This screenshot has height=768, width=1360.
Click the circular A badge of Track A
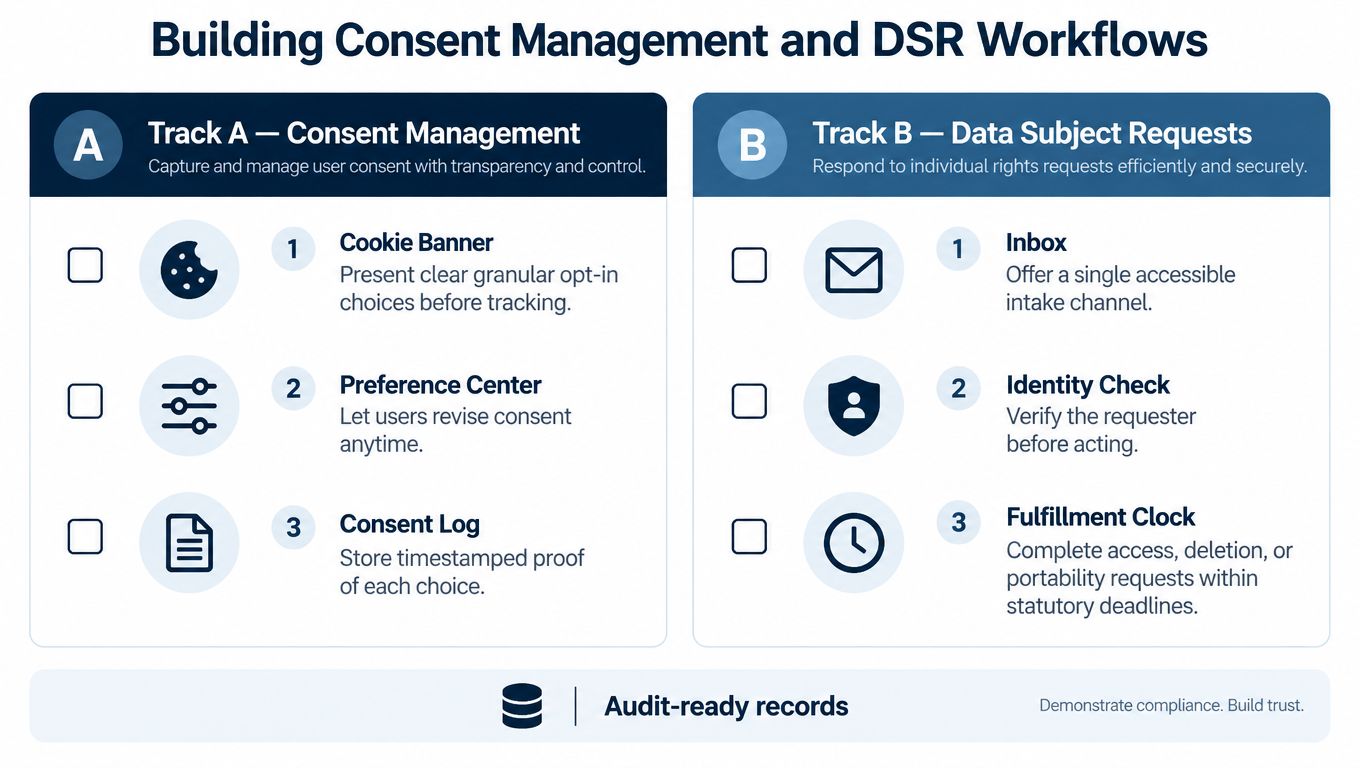click(88, 145)
